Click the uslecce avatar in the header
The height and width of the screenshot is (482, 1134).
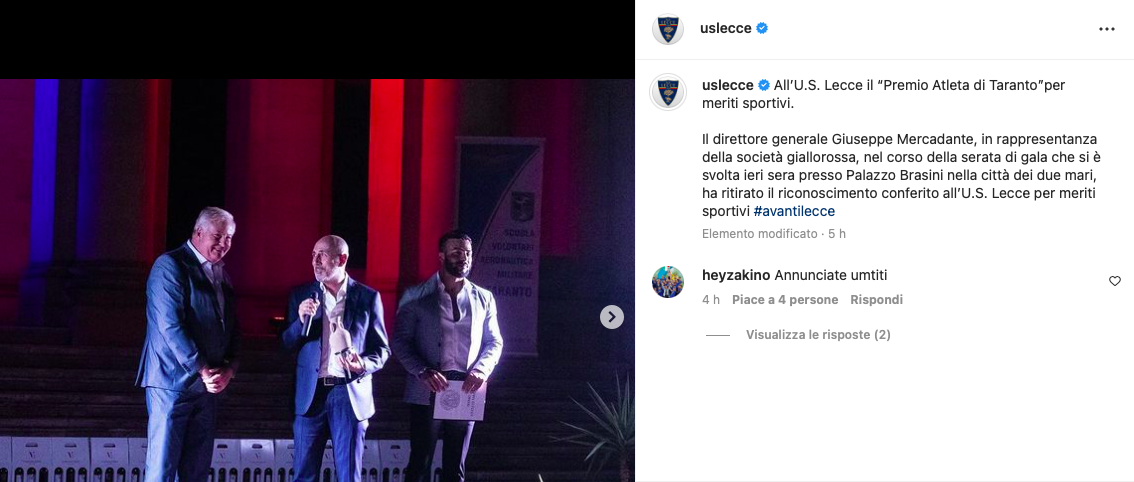tap(668, 29)
